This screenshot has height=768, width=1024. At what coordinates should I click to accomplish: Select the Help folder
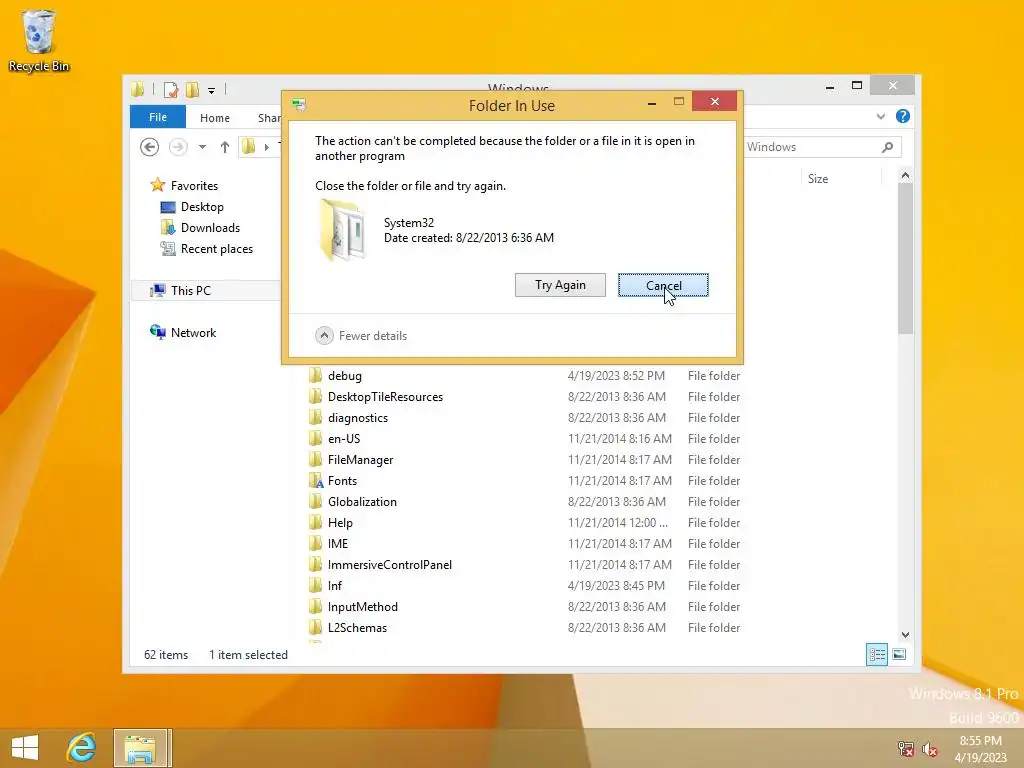point(340,522)
